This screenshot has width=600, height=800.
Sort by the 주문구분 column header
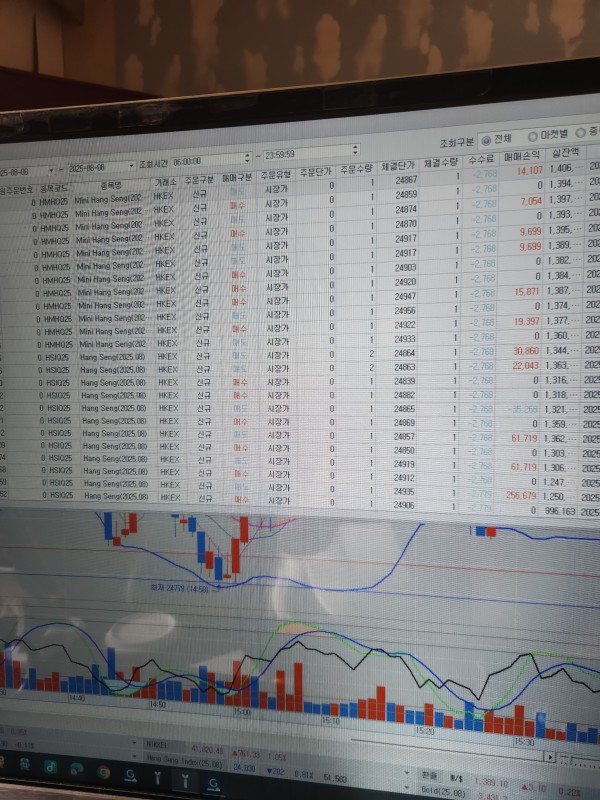(198, 180)
